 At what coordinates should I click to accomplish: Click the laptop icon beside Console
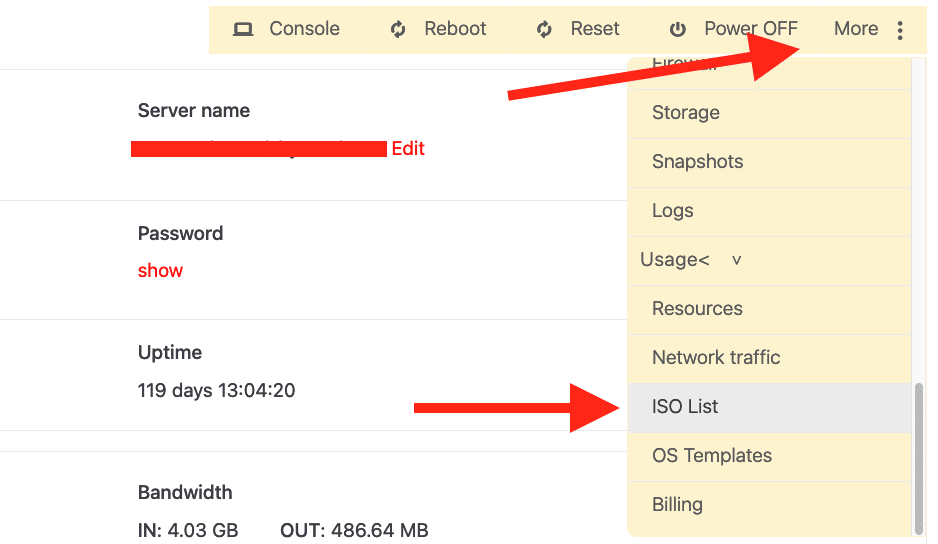pos(243,29)
